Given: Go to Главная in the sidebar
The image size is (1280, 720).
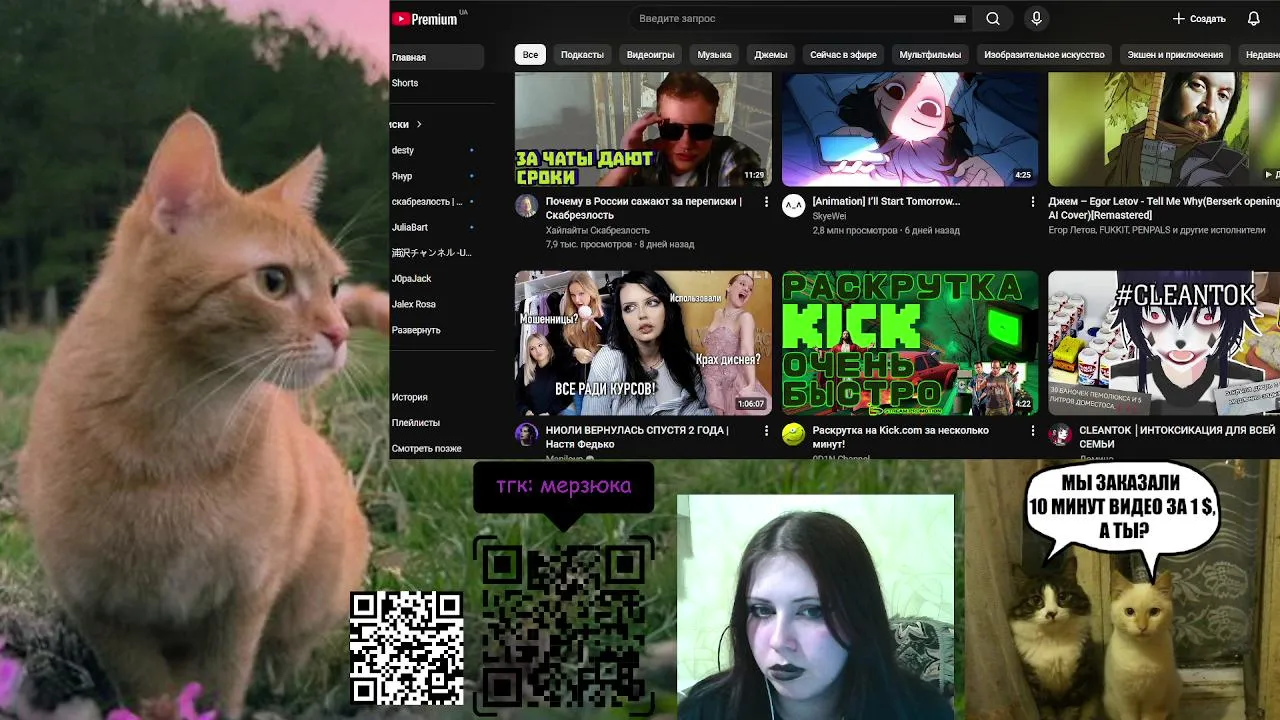Looking at the screenshot, I should tap(437, 57).
